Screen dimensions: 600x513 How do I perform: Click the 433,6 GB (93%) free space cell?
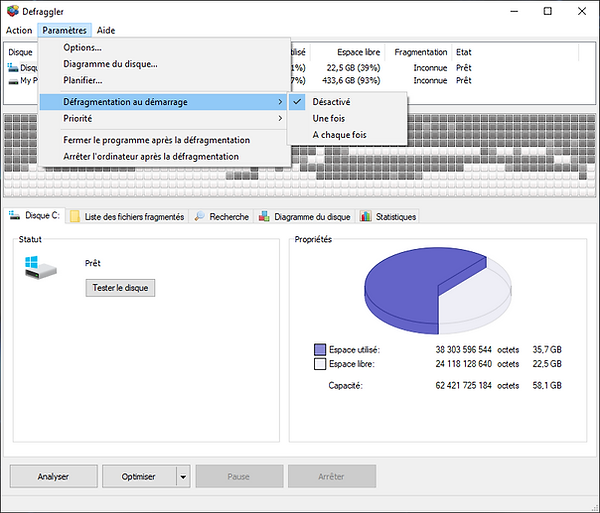[x=351, y=80]
